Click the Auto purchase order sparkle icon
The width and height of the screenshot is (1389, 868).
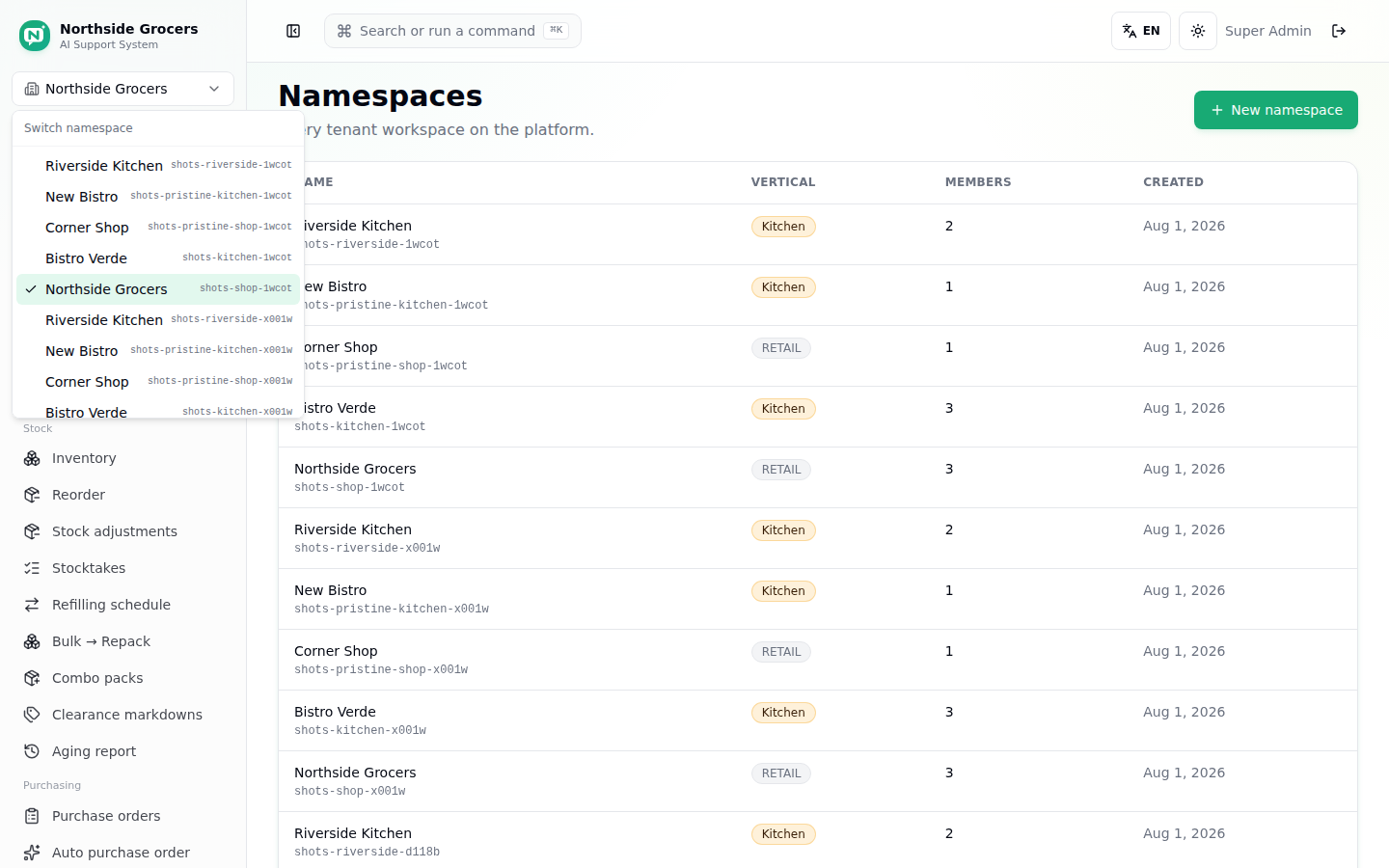(32, 853)
